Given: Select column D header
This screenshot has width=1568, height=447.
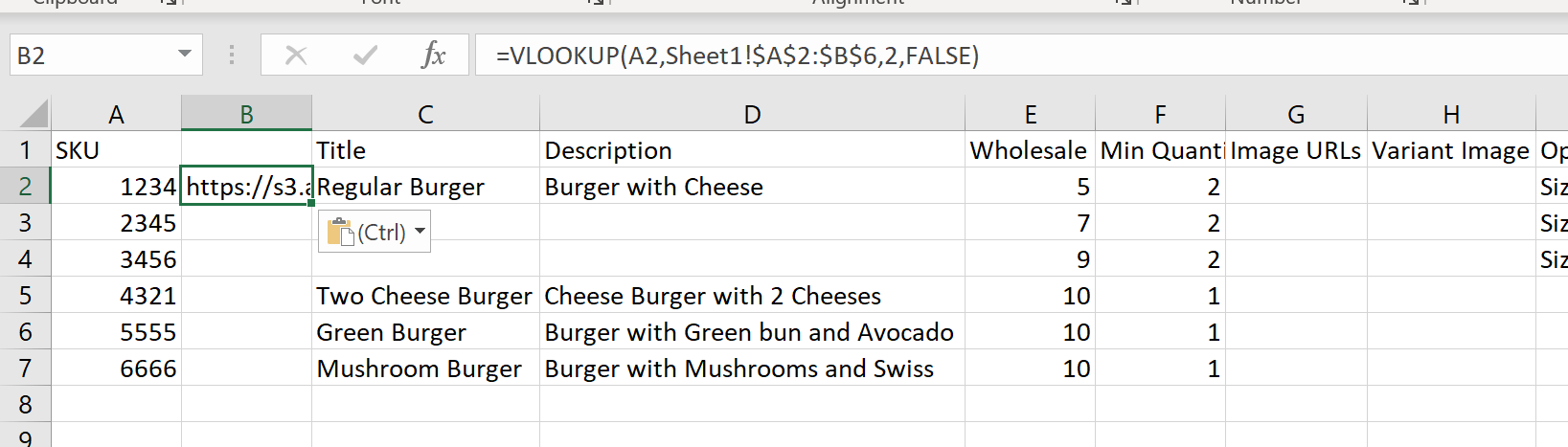Looking at the screenshot, I should coord(752,115).
